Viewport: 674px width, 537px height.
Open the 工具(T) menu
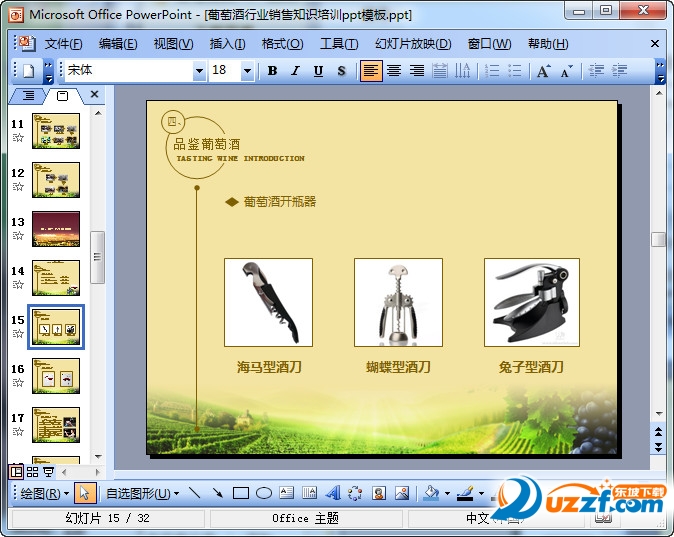pyautogui.click(x=339, y=44)
